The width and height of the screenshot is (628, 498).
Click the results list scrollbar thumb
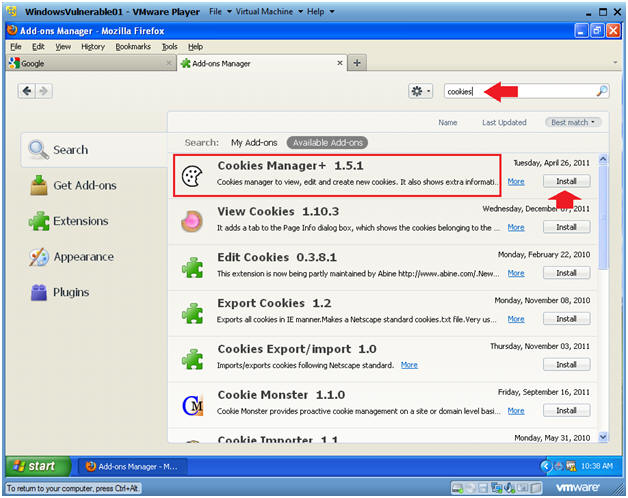[x=603, y=218]
